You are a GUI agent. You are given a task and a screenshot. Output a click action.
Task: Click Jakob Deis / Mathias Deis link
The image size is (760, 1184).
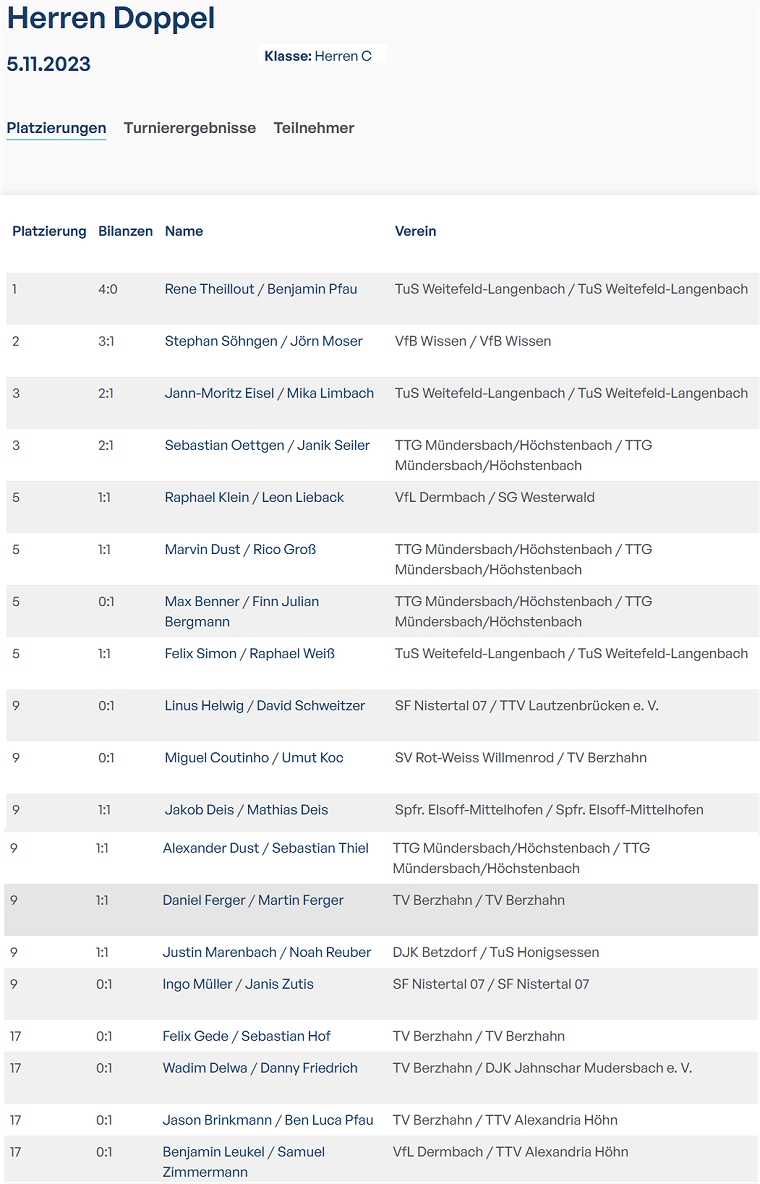pyautogui.click(x=246, y=810)
